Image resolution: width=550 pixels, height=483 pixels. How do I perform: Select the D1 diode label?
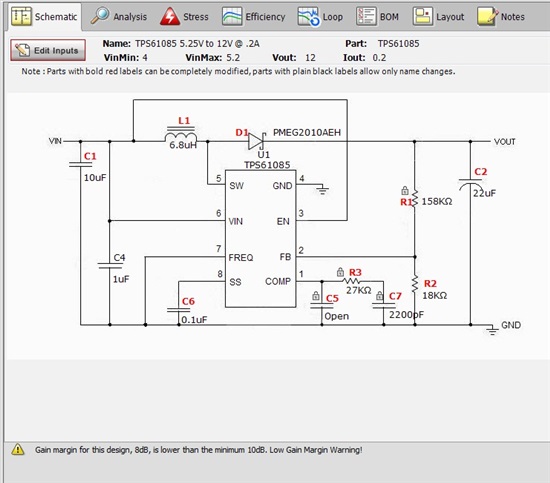242,133
